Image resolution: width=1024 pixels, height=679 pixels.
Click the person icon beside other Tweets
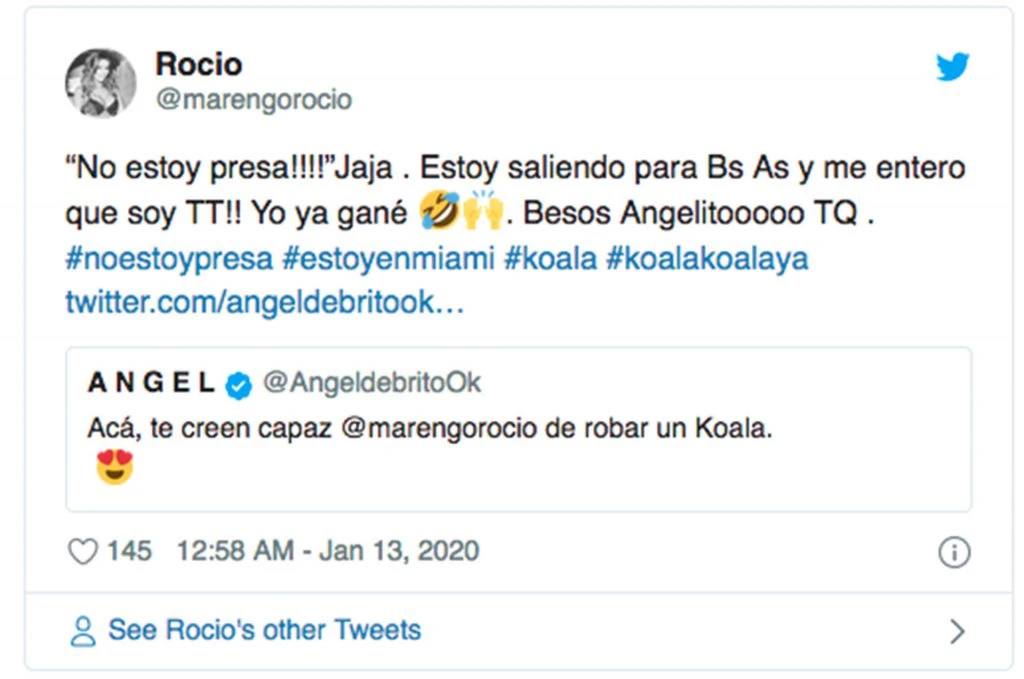pyautogui.click(x=83, y=631)
